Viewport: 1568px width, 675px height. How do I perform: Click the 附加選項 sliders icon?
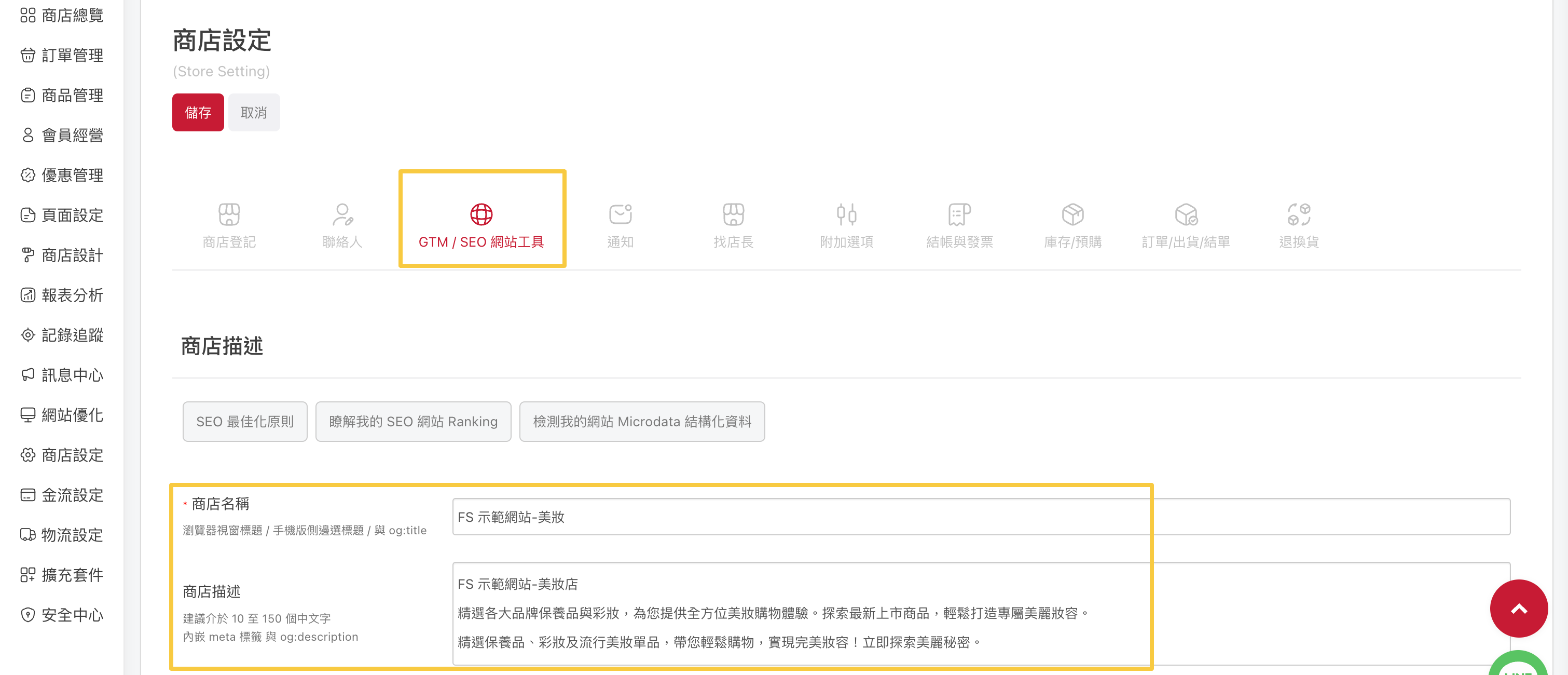coord(847,214)
